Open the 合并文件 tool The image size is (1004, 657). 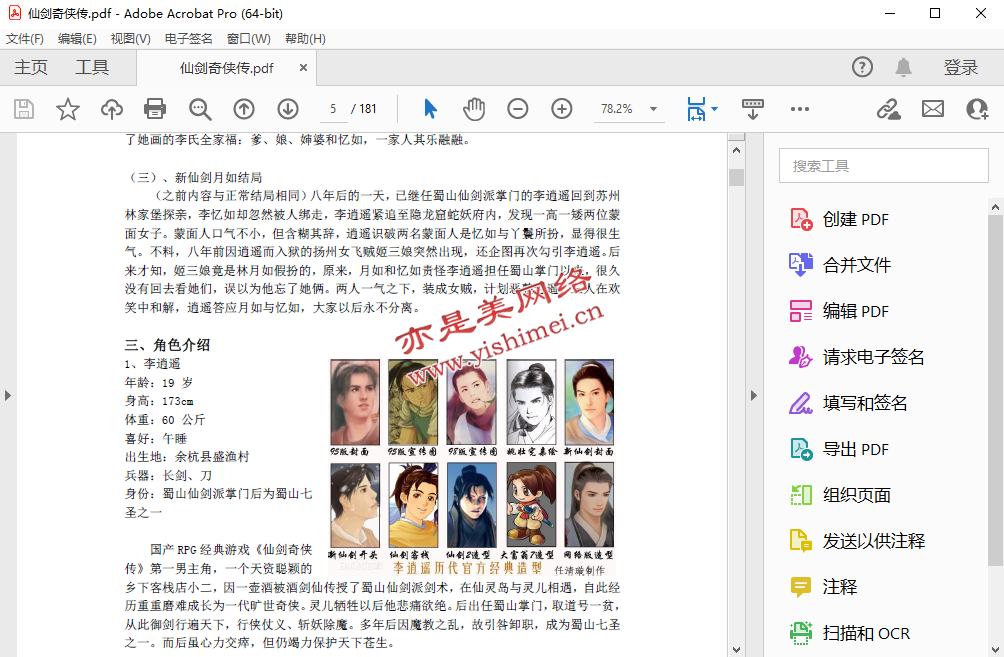pos(840,264)
